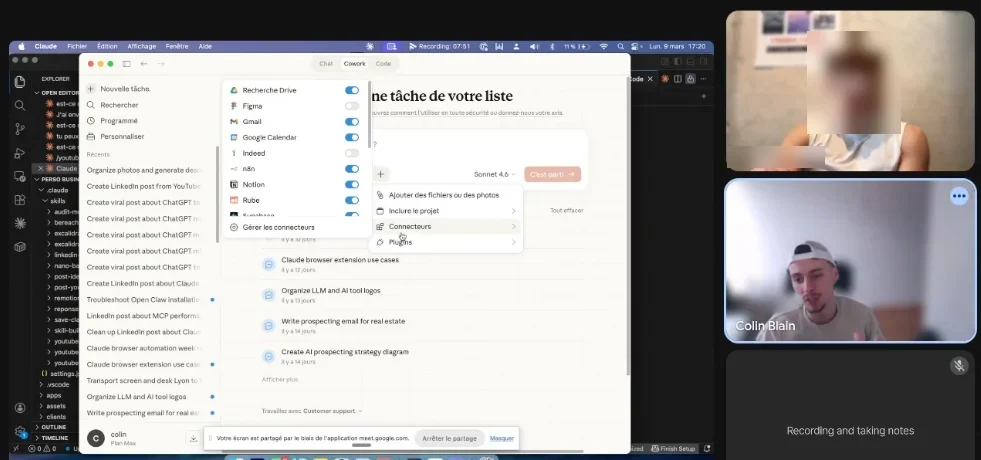Click connectors list scrollbar
This screenshot has height=460, width=981.
370,113
